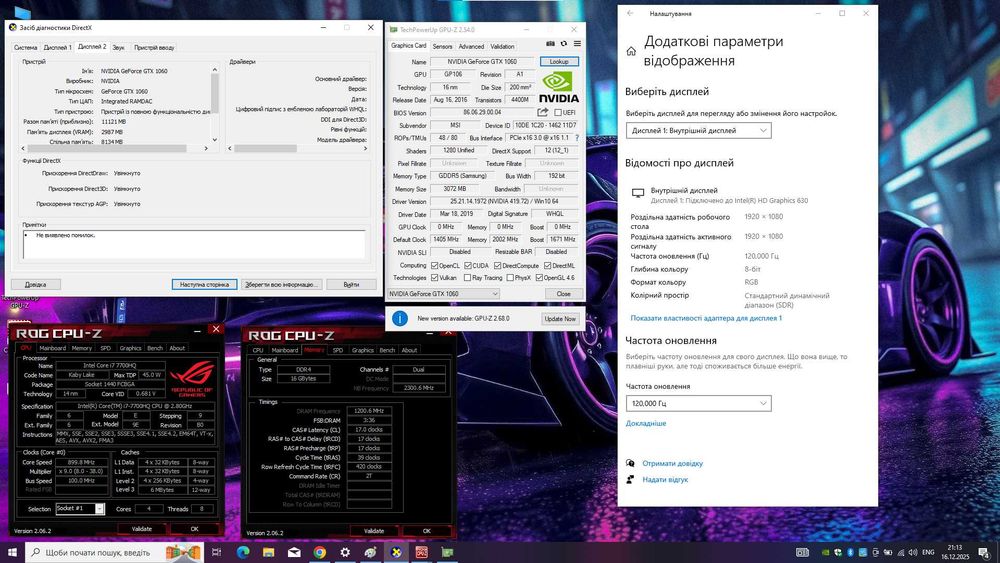Click the green GPU-Z taskbar icon
1000x563 pixels.
(447, 552)
